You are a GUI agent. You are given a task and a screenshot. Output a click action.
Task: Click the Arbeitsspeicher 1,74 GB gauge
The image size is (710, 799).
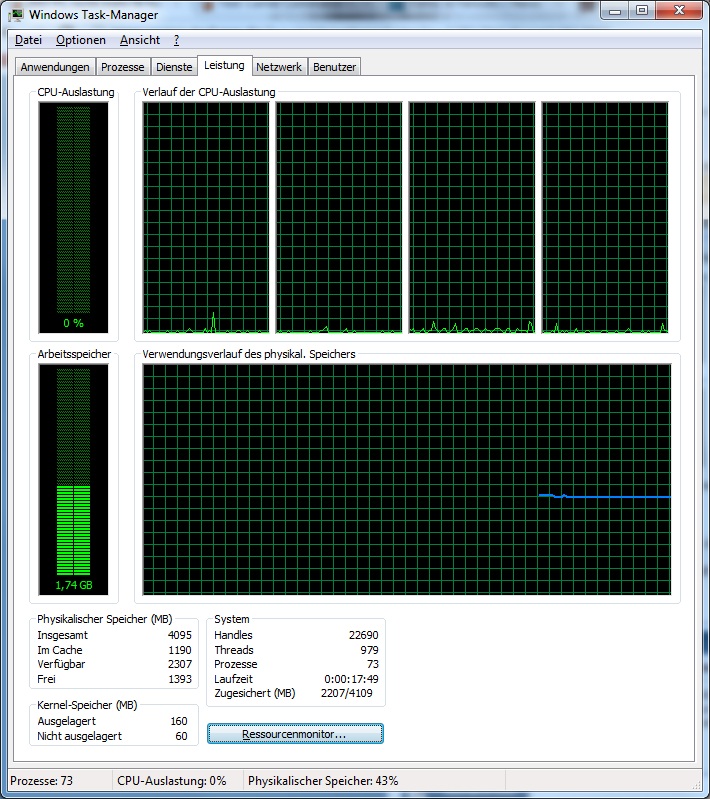tap(73, 480)
